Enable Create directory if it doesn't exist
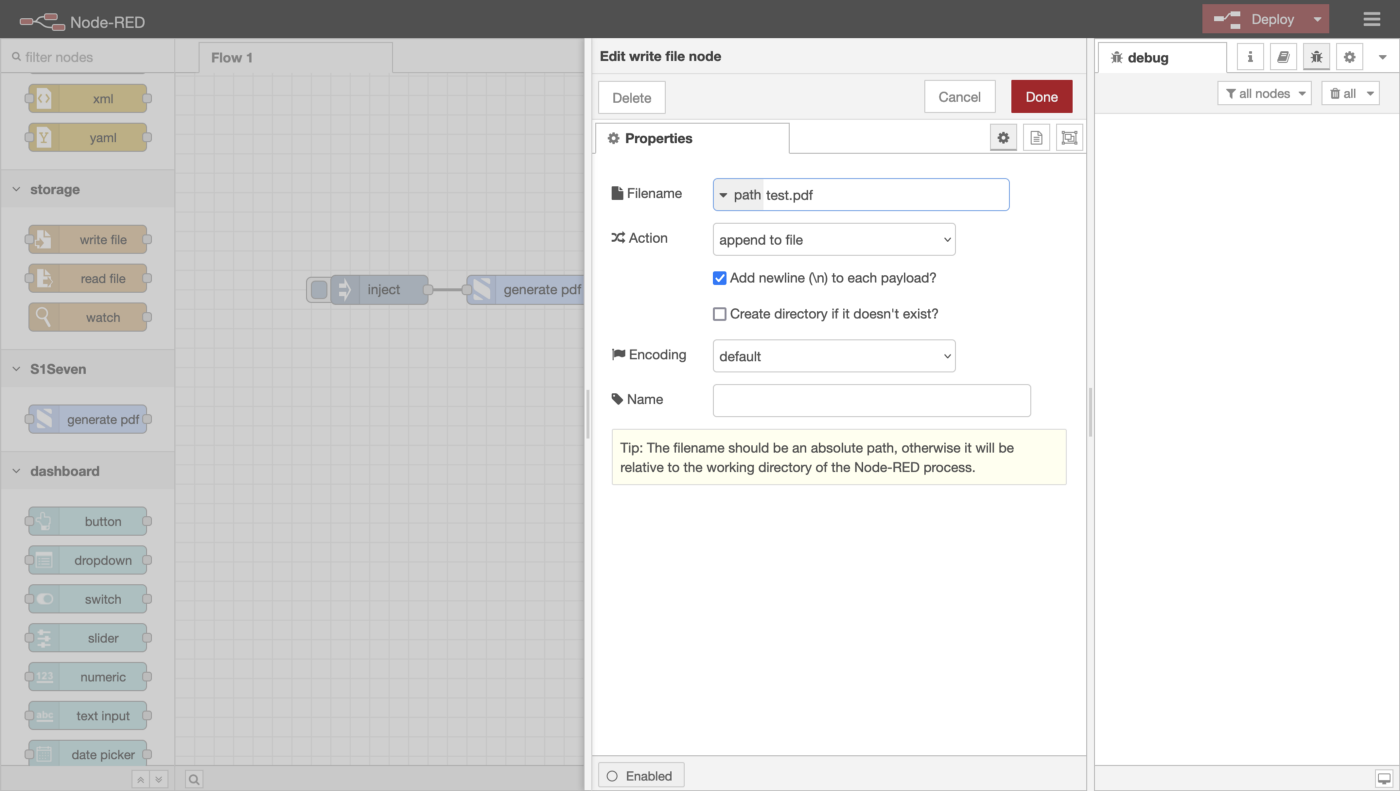 (719, 314)
